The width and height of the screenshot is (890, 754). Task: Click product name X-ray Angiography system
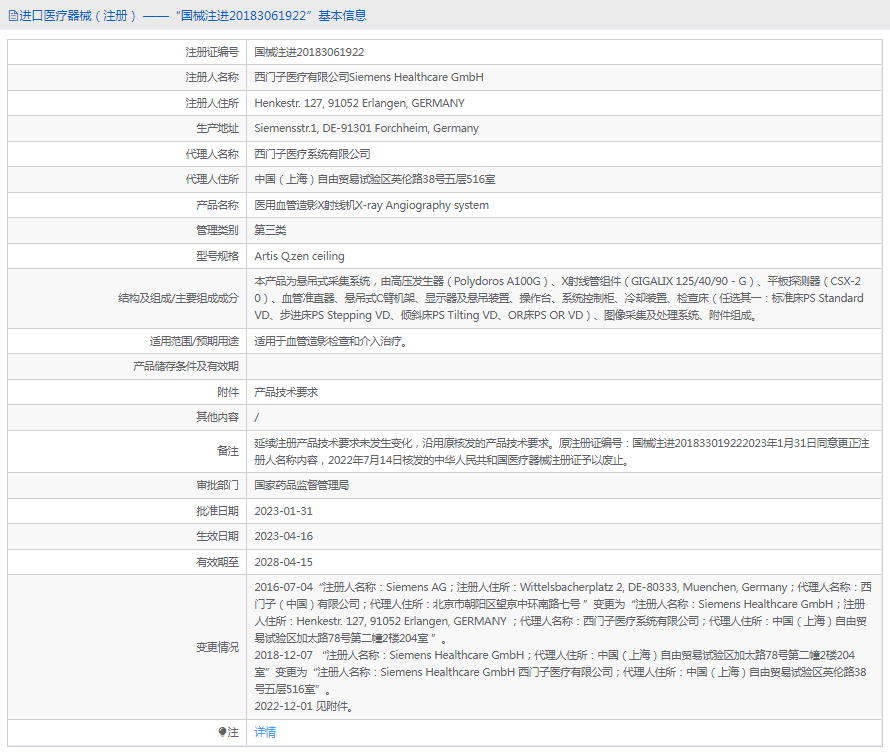point(372,205)
